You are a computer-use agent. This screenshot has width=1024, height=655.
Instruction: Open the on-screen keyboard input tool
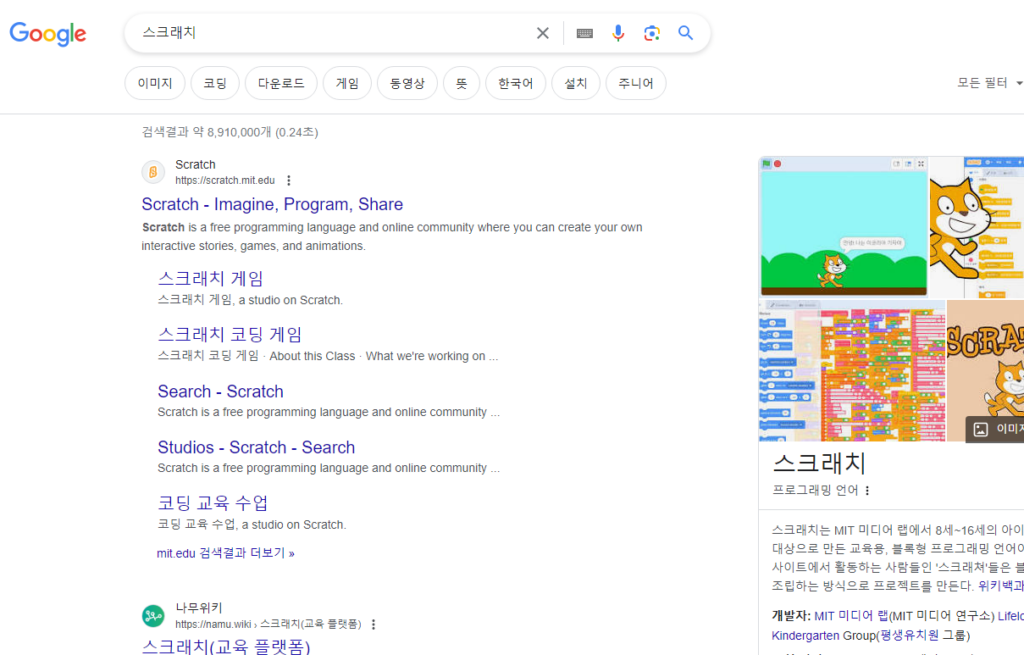coord(585,33)
